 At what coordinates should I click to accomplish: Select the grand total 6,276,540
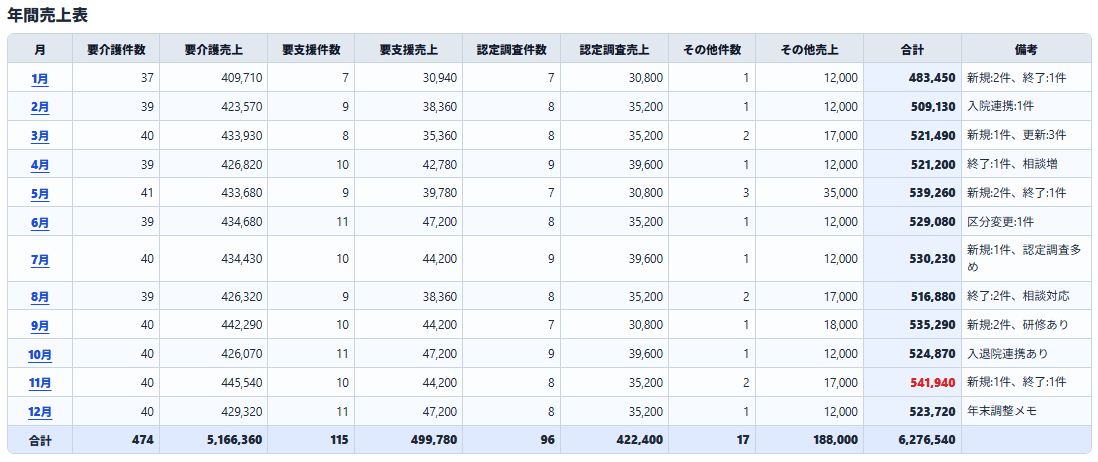coord(912,440)
